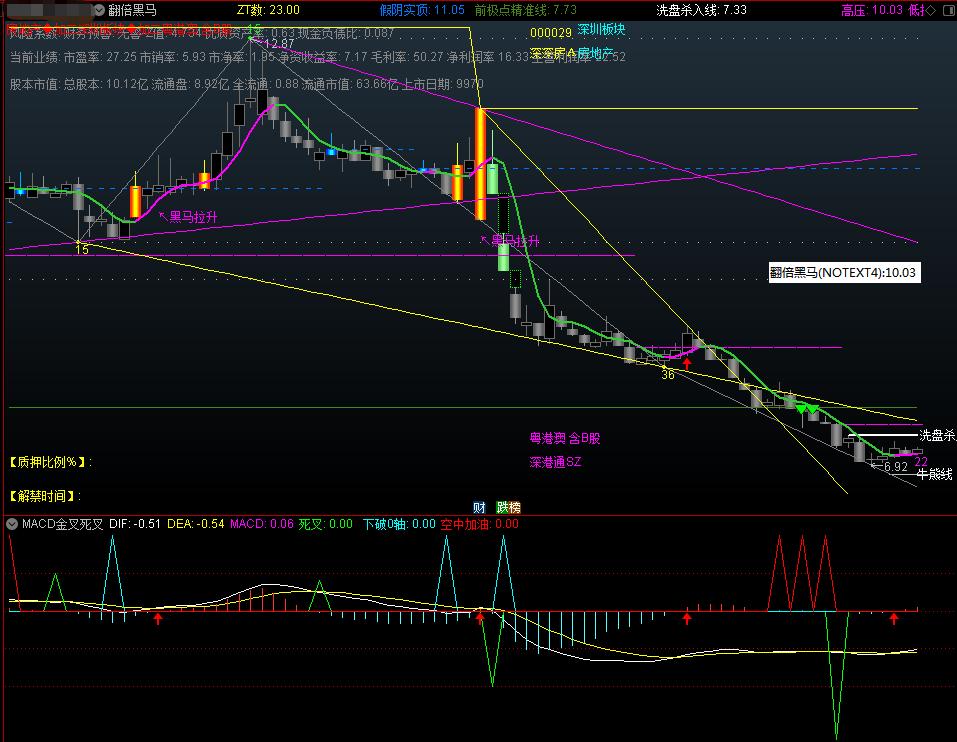Click the 跌榜 badge icon
957x742 pixels.
pos(508,507)
